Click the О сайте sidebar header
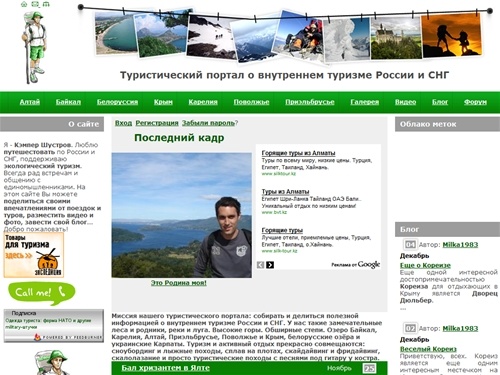 click(52, 124)
